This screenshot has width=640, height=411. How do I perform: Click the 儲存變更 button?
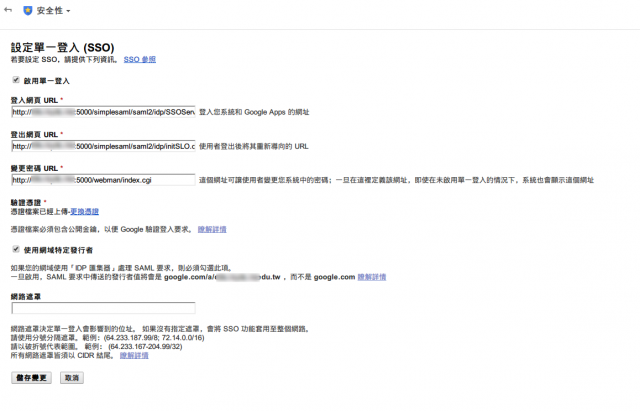(x=31, y=378)
